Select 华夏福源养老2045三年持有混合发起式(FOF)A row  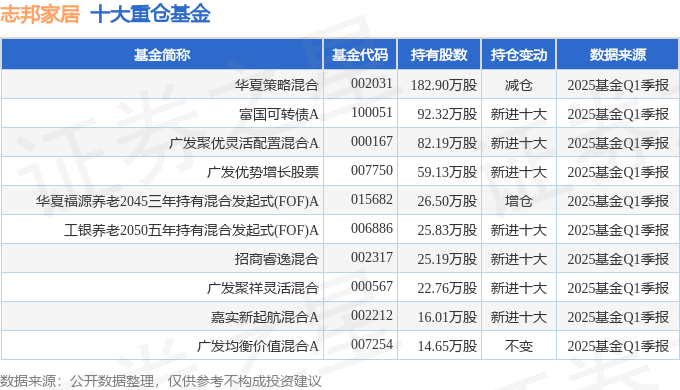click(340, 200)
